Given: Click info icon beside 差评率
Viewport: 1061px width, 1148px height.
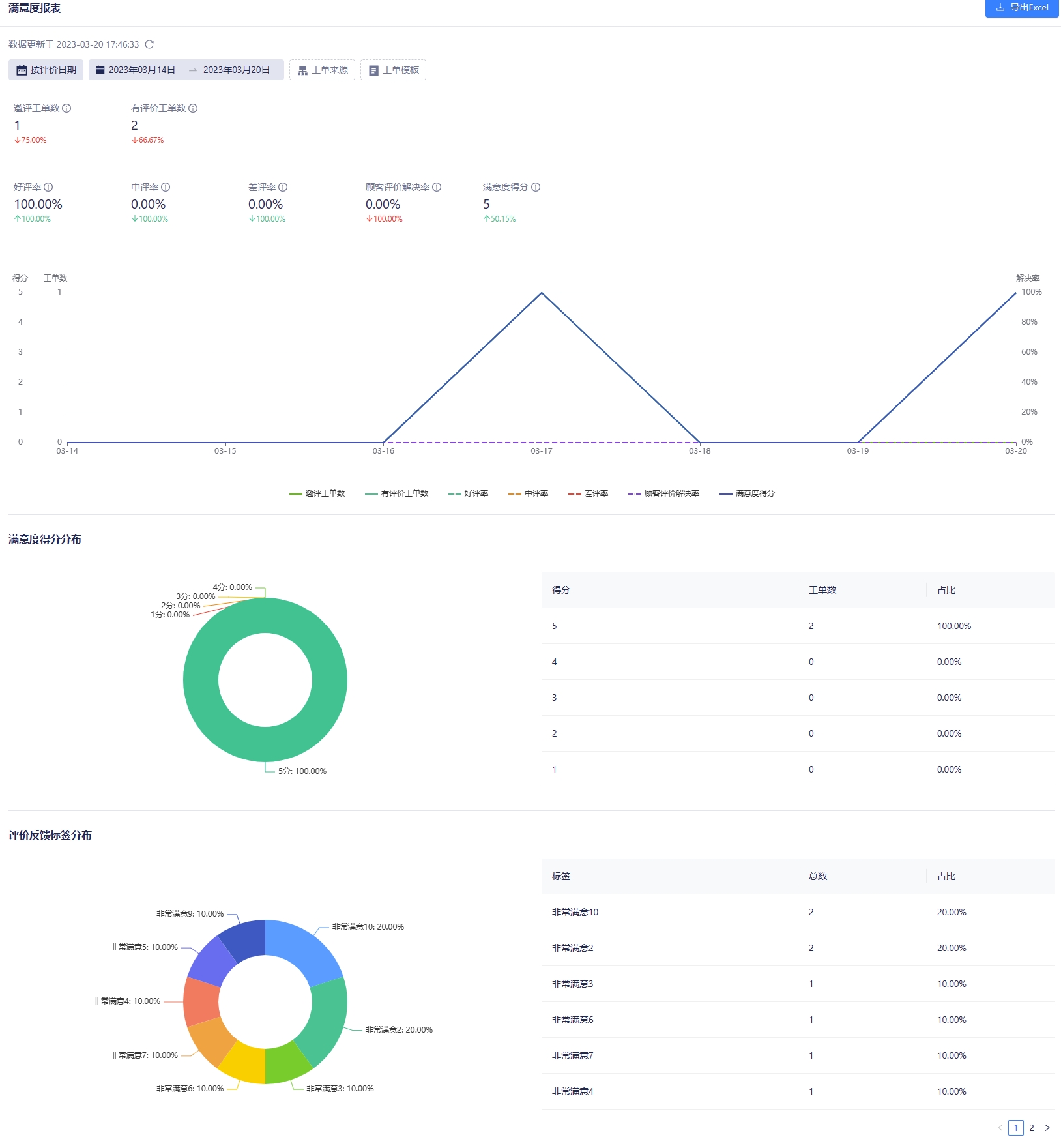Looking at the screenshot, I should pos(283,187).
